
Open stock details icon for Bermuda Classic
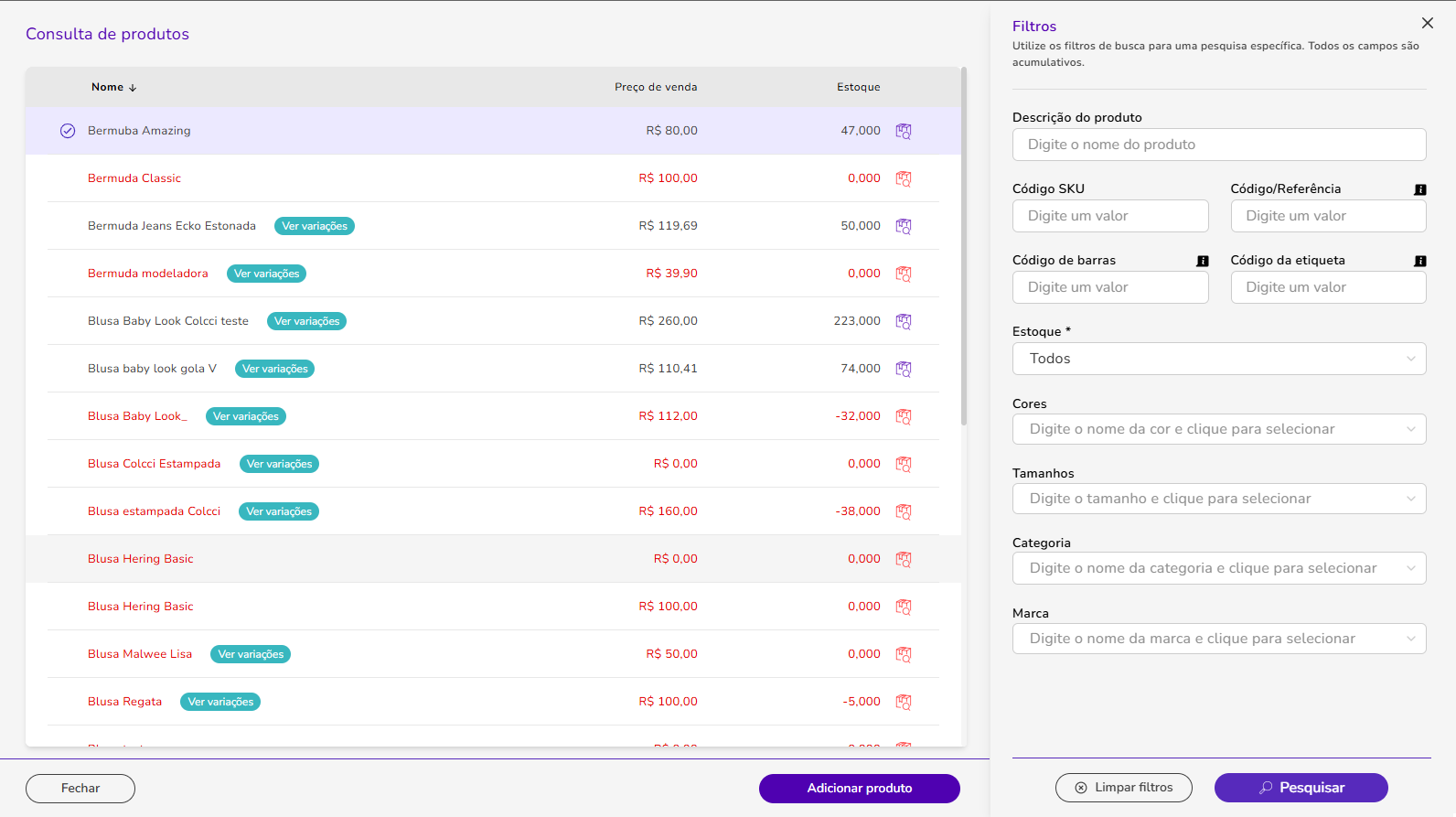[904, 178]
